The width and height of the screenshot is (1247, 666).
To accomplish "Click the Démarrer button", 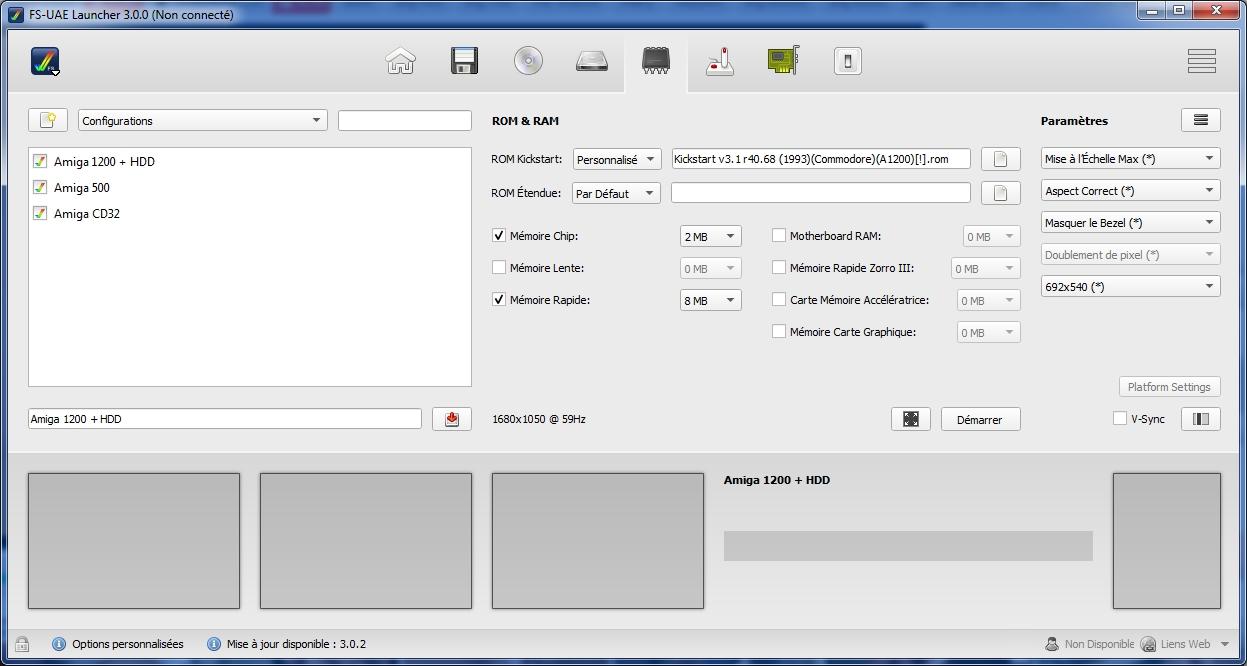I will 979,419.
